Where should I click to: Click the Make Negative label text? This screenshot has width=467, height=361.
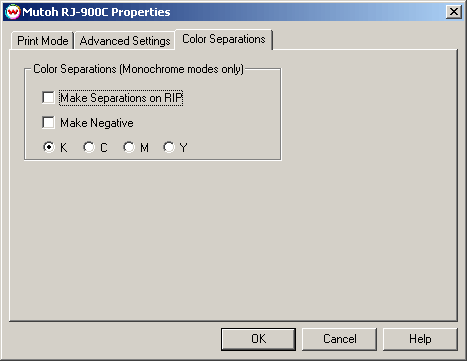pos(97,123)
